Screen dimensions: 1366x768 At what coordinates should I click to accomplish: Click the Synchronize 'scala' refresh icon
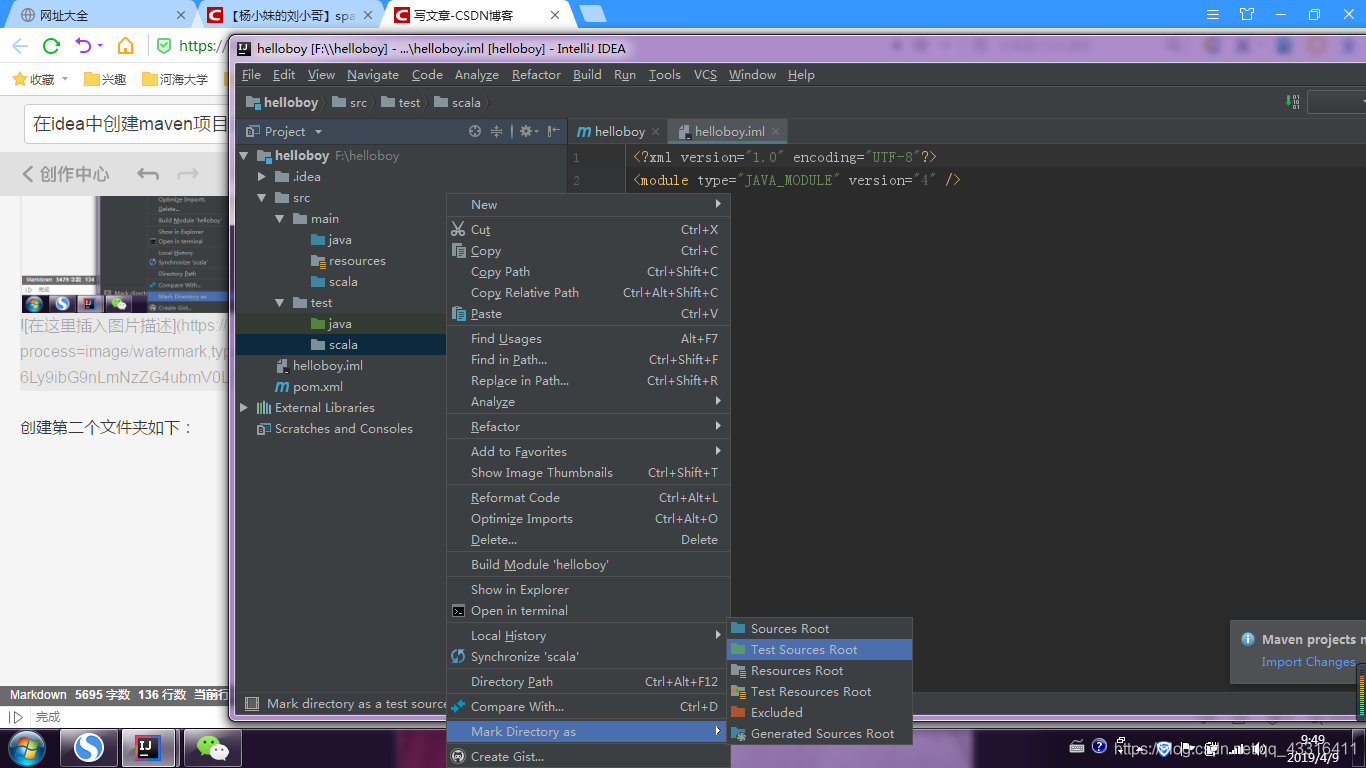pos(458,656)
